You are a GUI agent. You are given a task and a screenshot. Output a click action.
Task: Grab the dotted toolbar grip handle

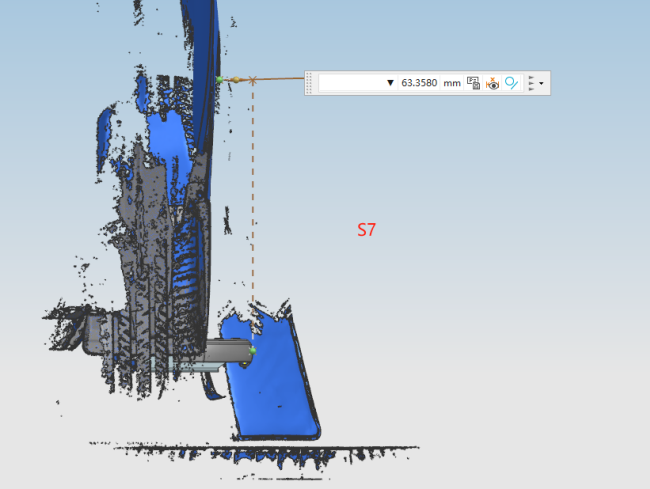tap(310, 84)
